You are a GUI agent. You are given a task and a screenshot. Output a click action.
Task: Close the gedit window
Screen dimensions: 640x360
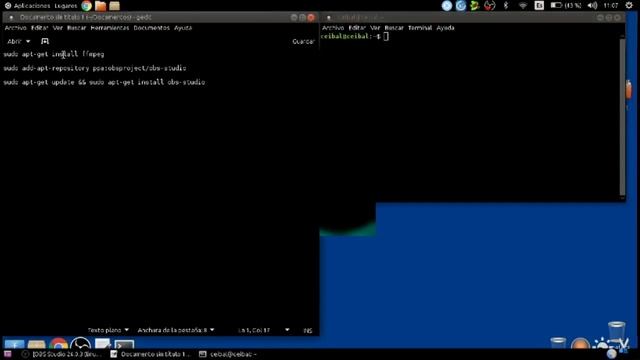(311, 17)
